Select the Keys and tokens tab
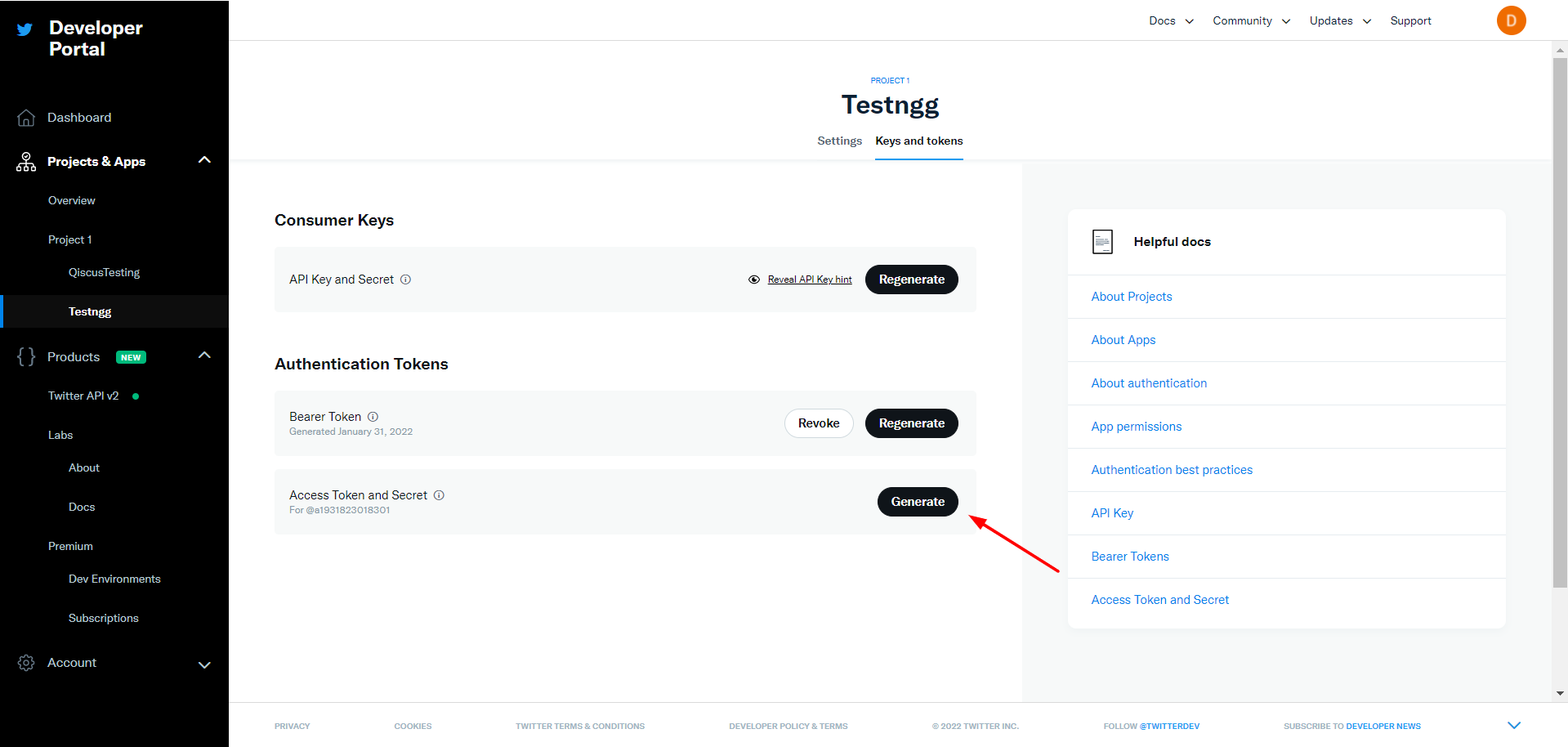Viewport: 1568px width, 747px height. point(918,141)
